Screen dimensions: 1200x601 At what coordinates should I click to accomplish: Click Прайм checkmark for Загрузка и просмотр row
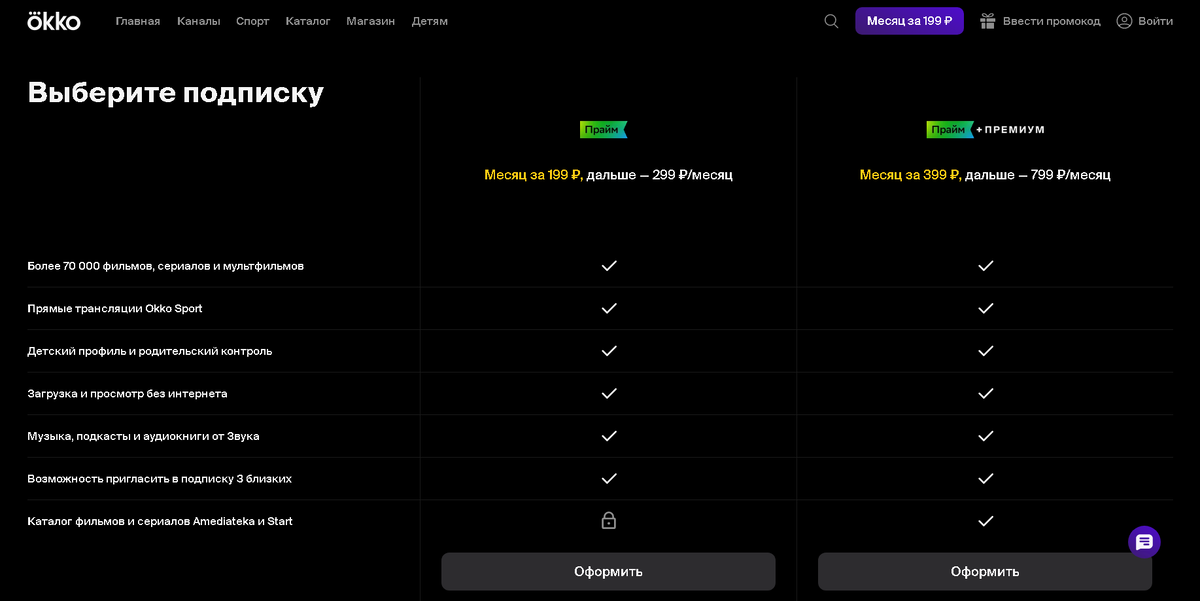(609, 393)
